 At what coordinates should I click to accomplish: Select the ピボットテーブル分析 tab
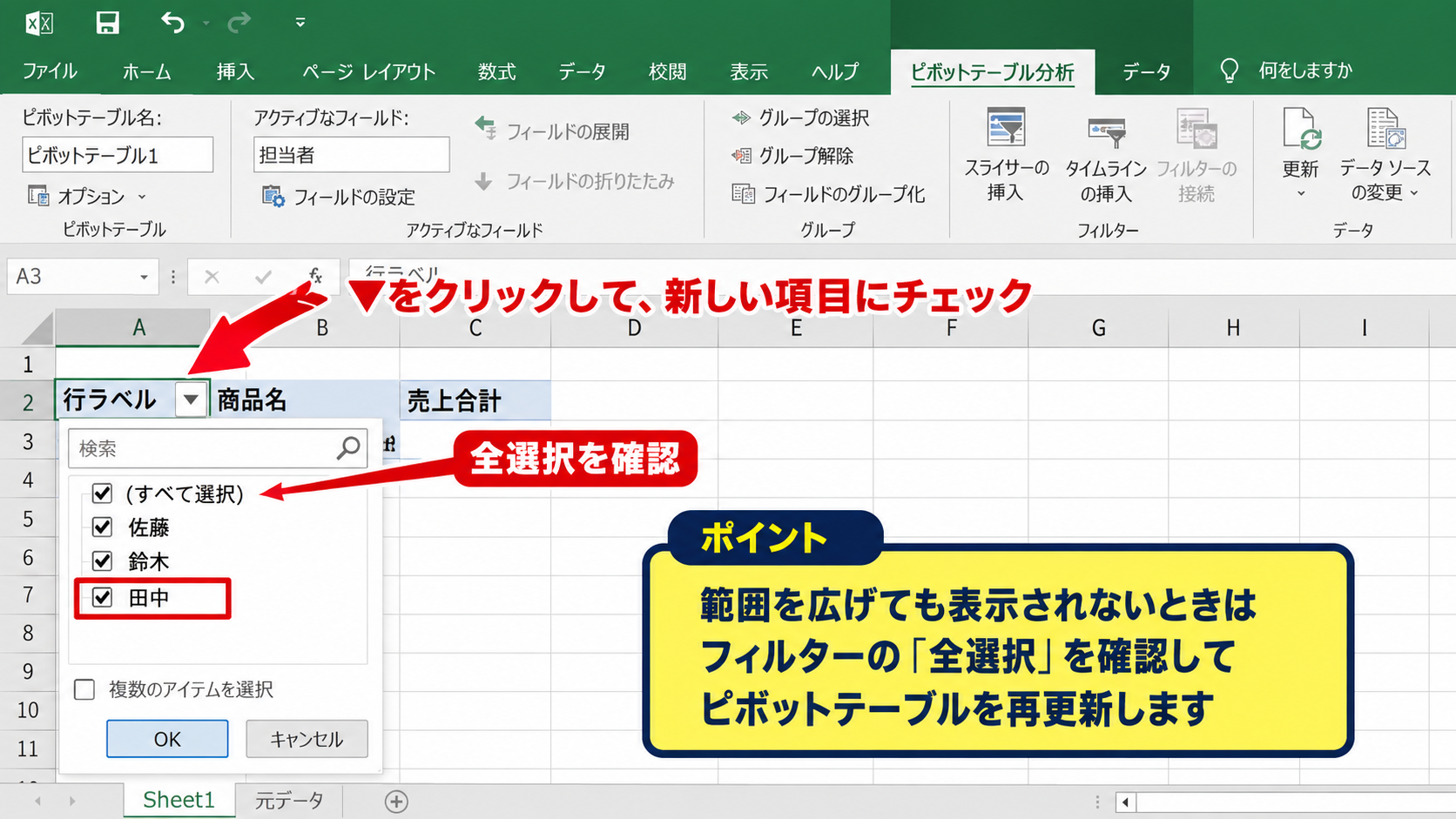[x=992, y=72]
